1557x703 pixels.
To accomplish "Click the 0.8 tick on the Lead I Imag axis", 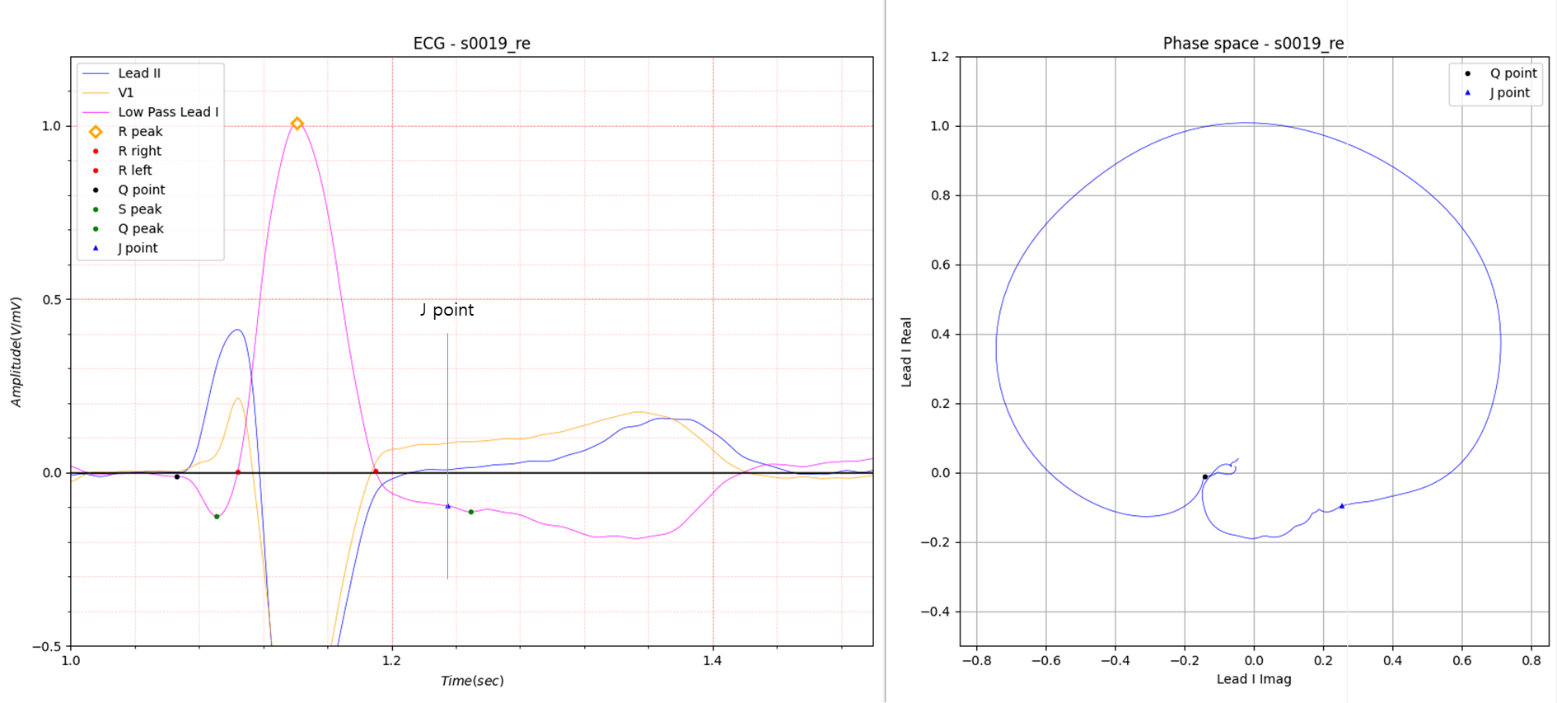I will [1531, 661].
